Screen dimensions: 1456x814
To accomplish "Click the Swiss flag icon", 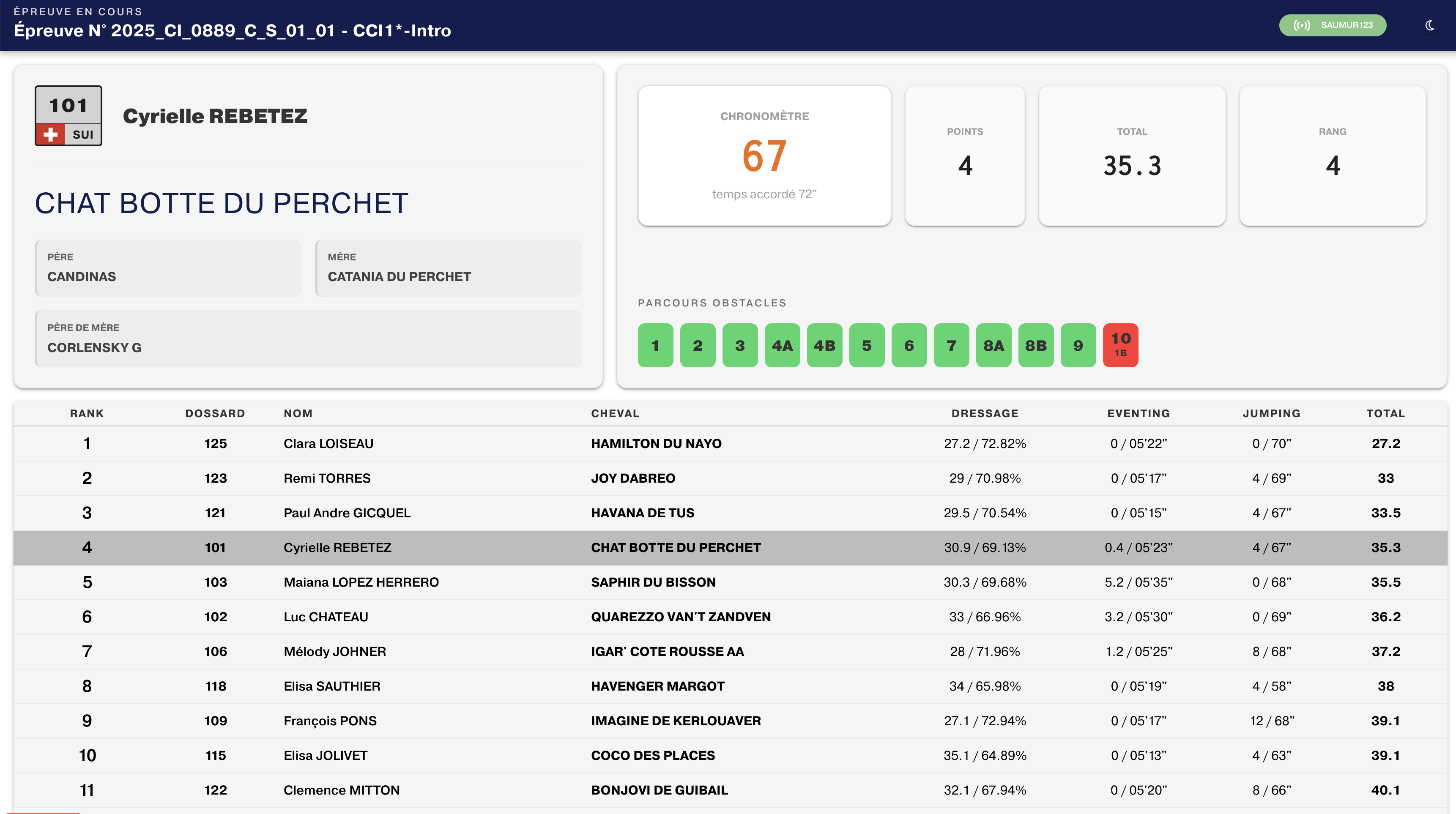I will tap(51, 134).
